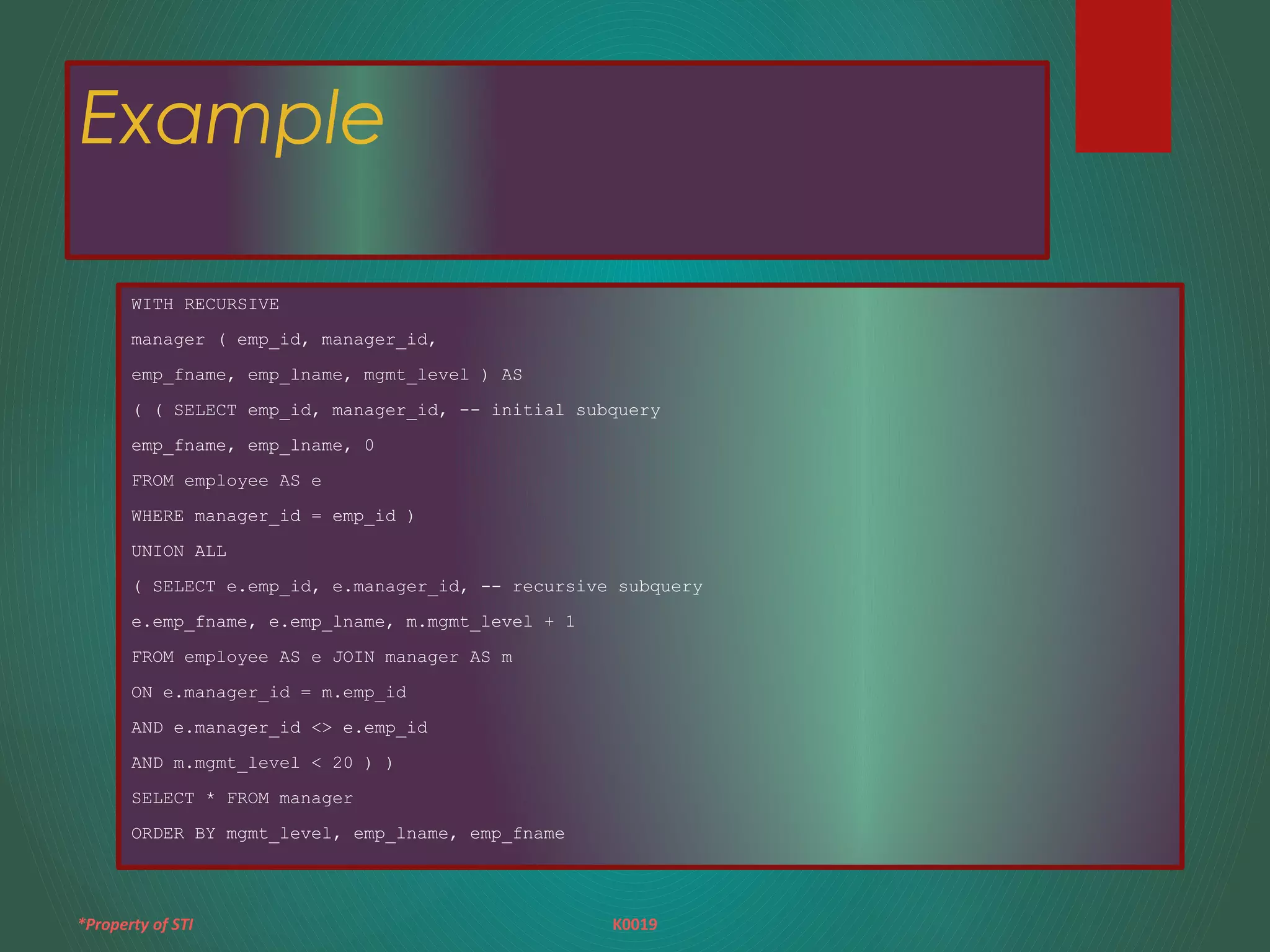Screen dimensions: 1270x952
Task: Click the line "emp_fname, emp_lname, 0"
Action: click(252, 446)
